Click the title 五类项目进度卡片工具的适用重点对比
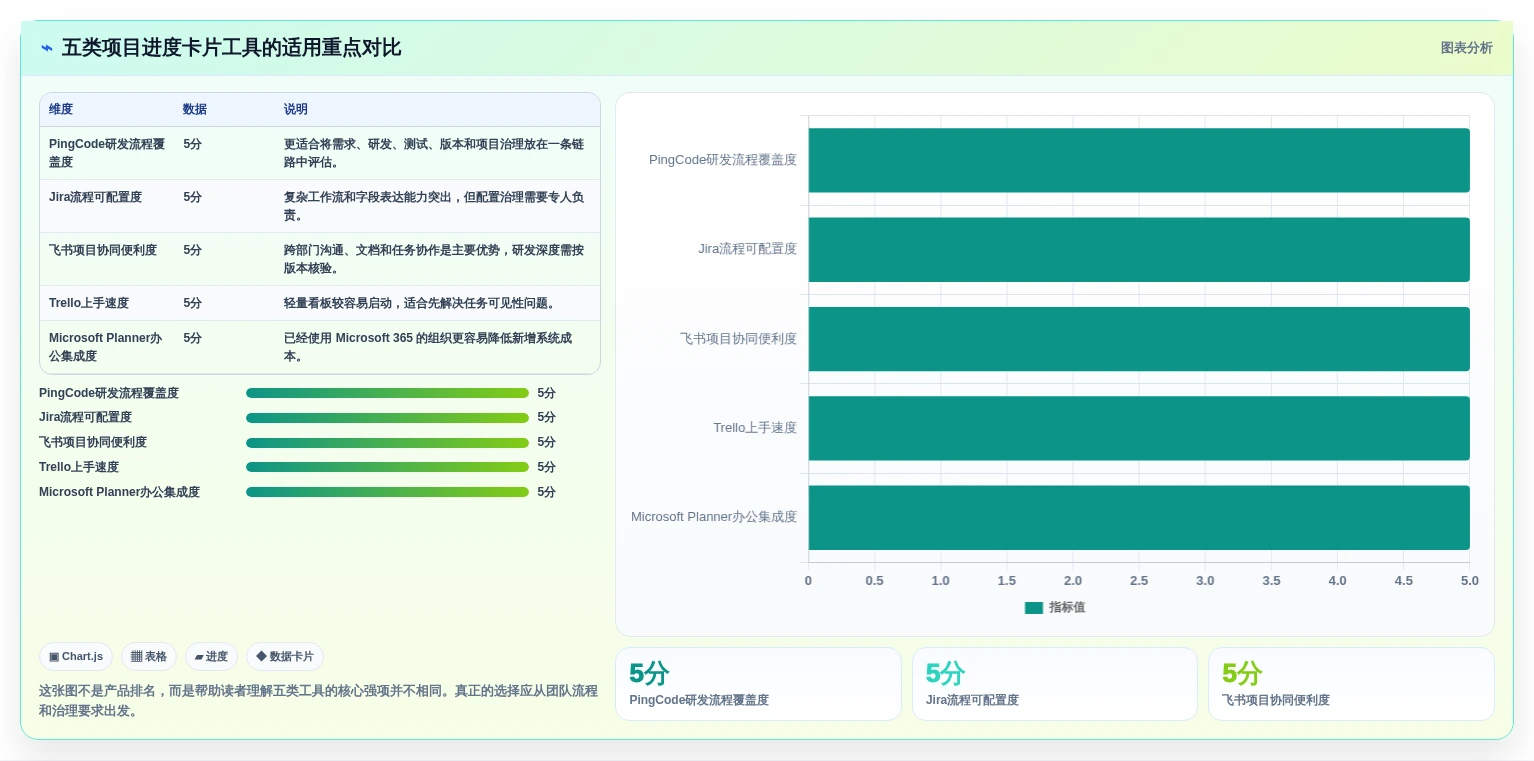The height and width of the screenshot is (761, 1534). [x=231, y=48]
